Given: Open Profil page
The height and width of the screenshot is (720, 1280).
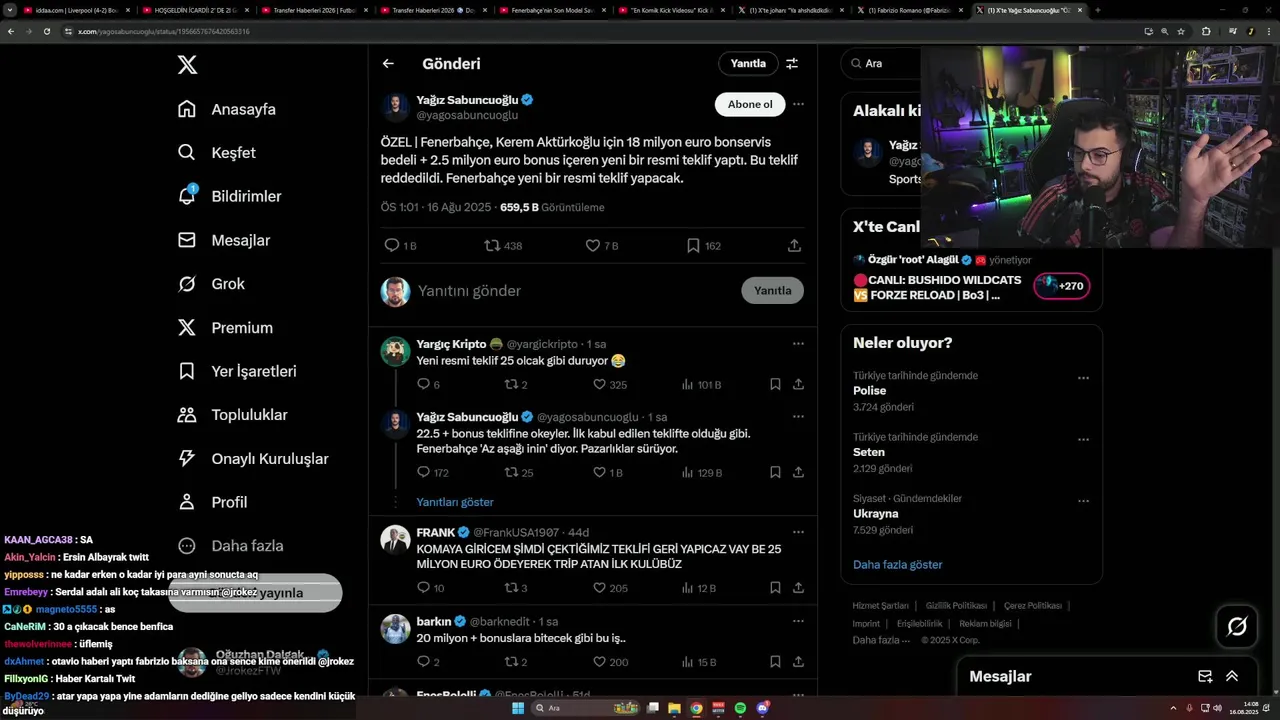Looking at the screenshot, I should tap(212, 502).
